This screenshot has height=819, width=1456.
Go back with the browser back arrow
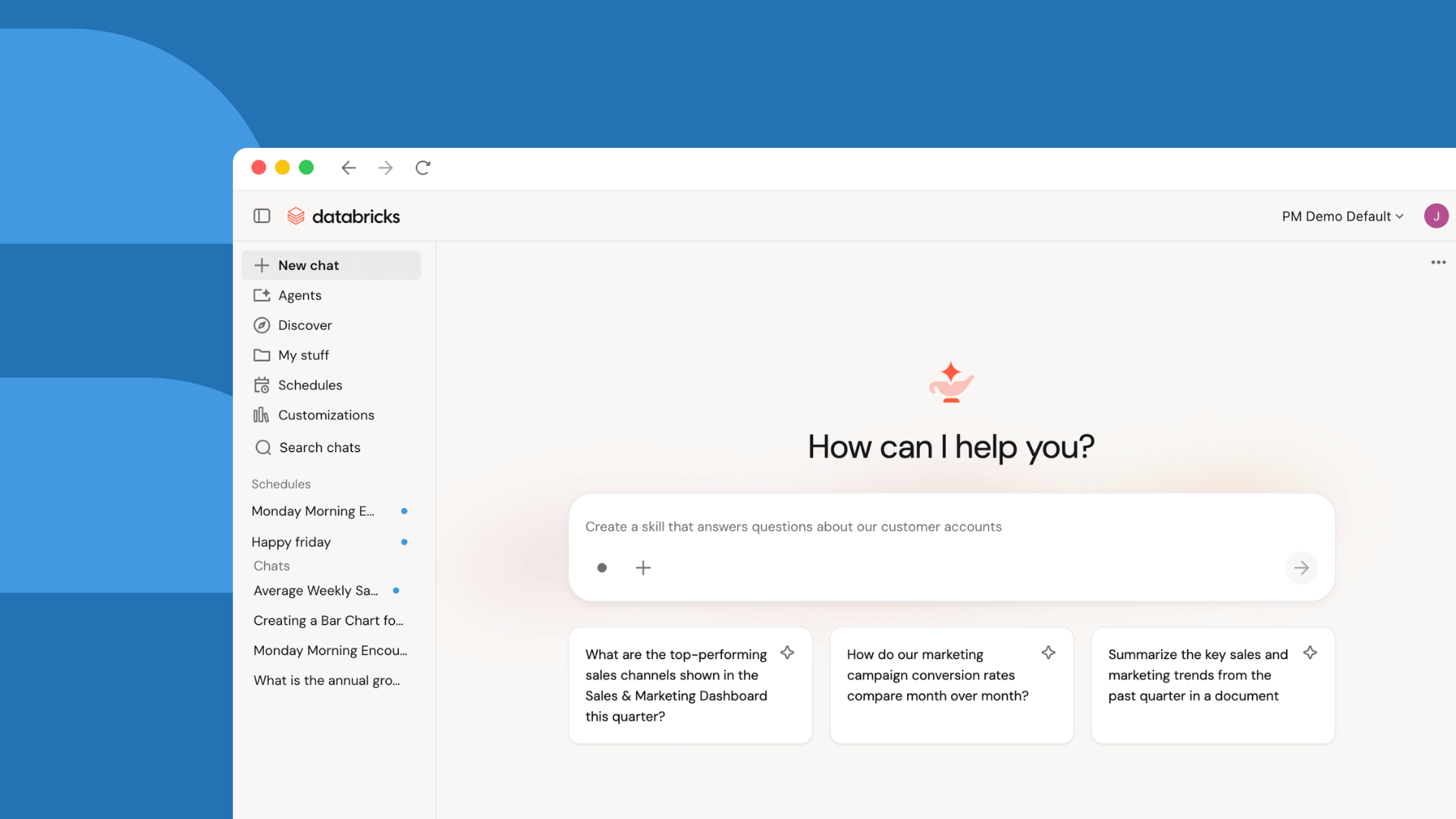(349, 168)
